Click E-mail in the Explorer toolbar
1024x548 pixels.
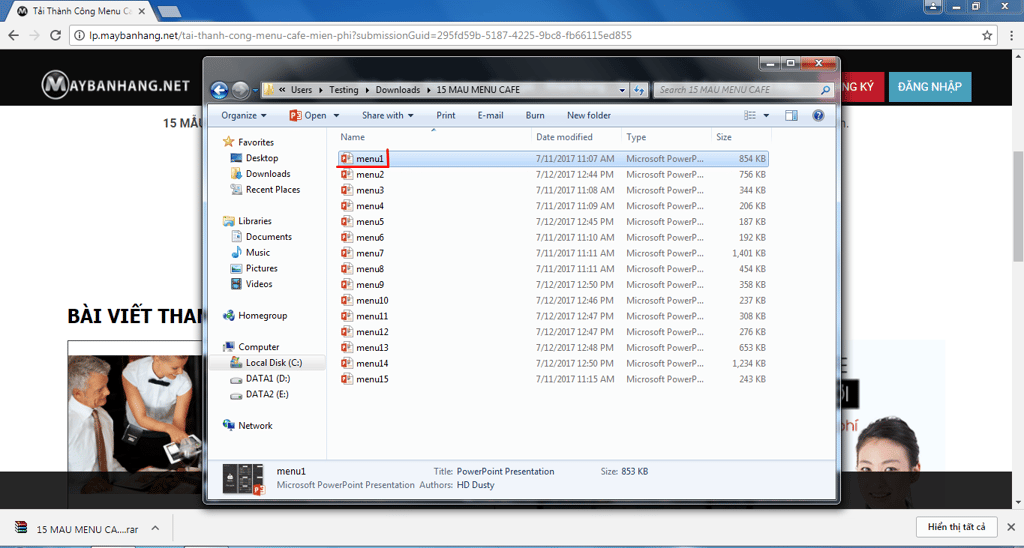click(490, 116)
